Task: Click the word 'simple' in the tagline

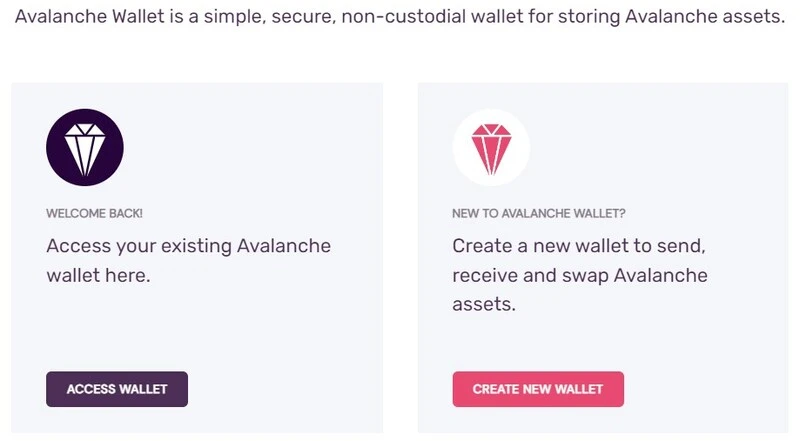Action: (x=233, y=17)
